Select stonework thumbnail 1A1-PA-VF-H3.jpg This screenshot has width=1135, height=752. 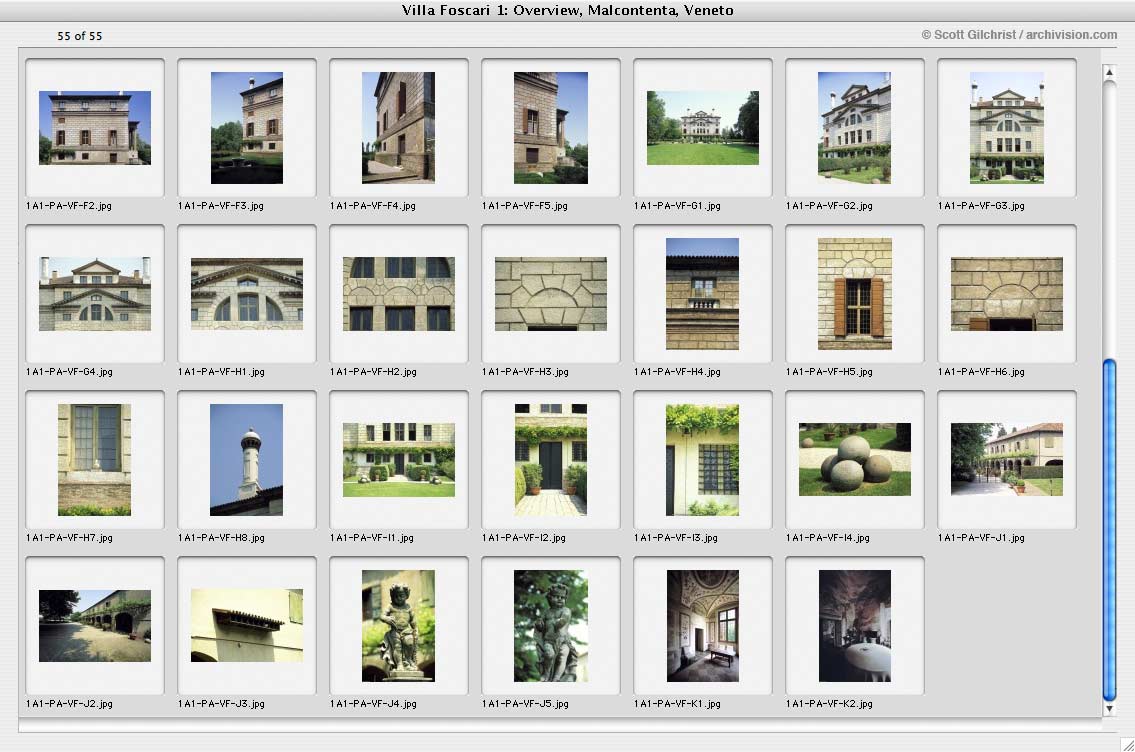[551, 294]
